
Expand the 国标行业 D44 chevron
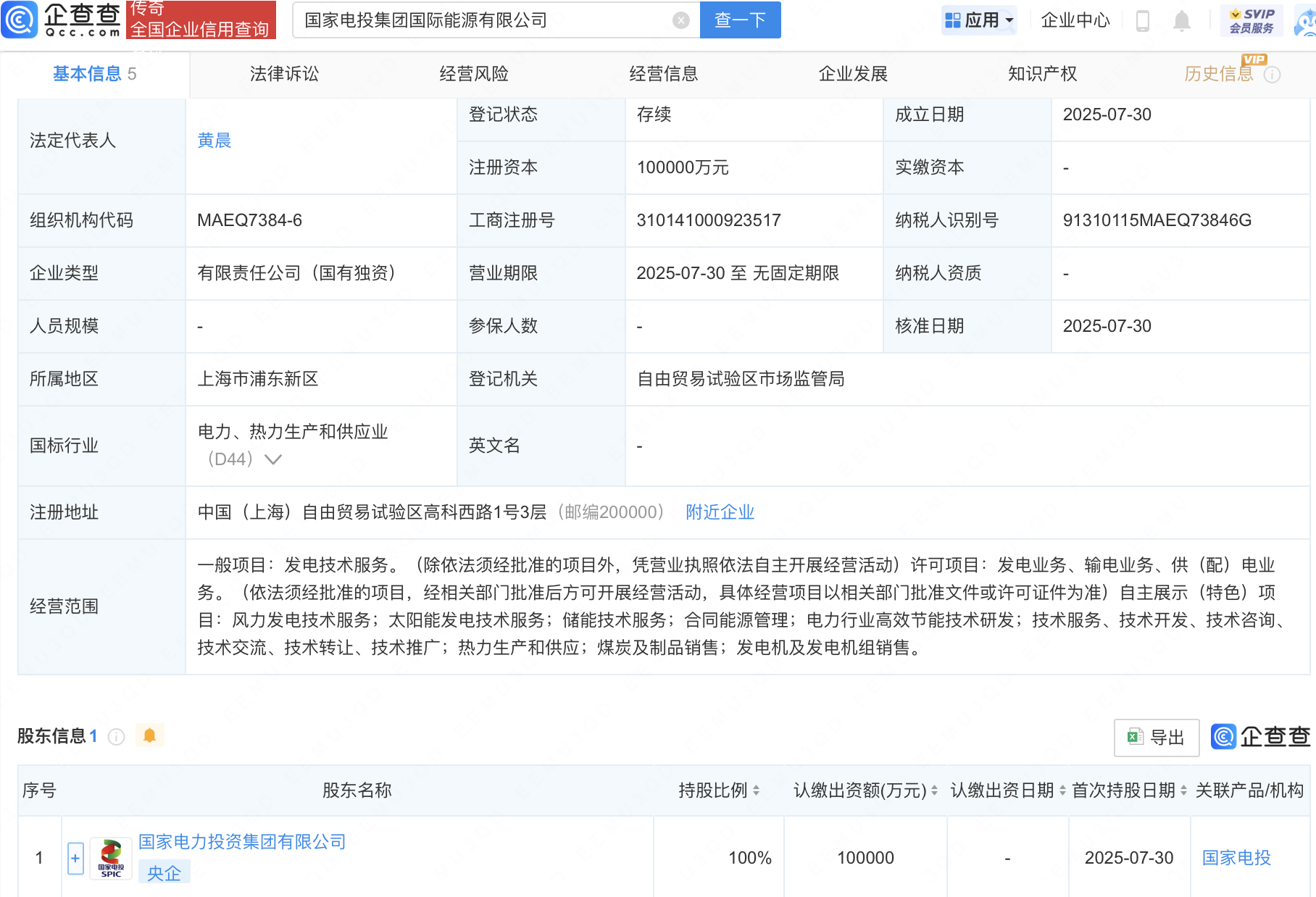(273, 459)
